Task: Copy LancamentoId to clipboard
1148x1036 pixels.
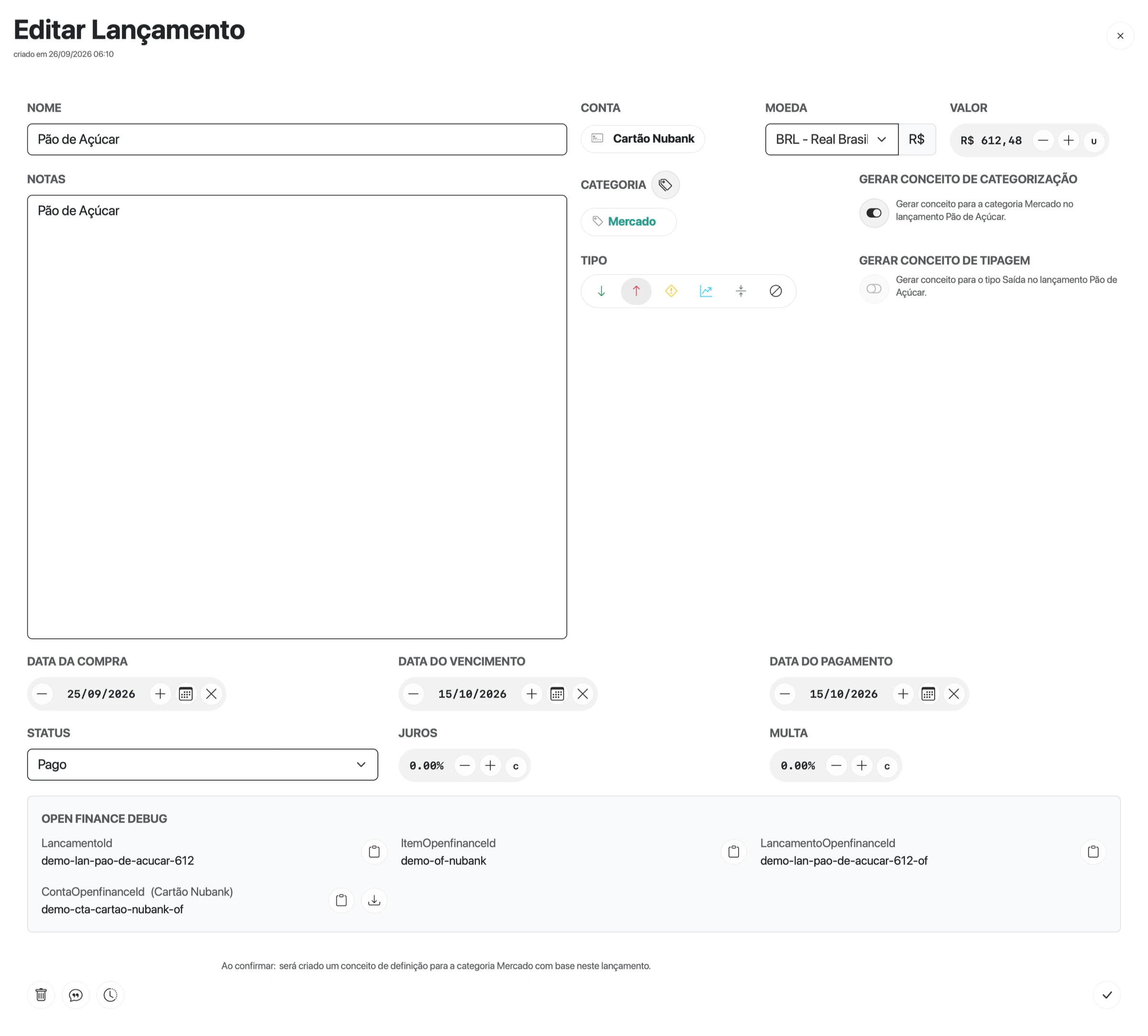Action: tap(374, 851)
